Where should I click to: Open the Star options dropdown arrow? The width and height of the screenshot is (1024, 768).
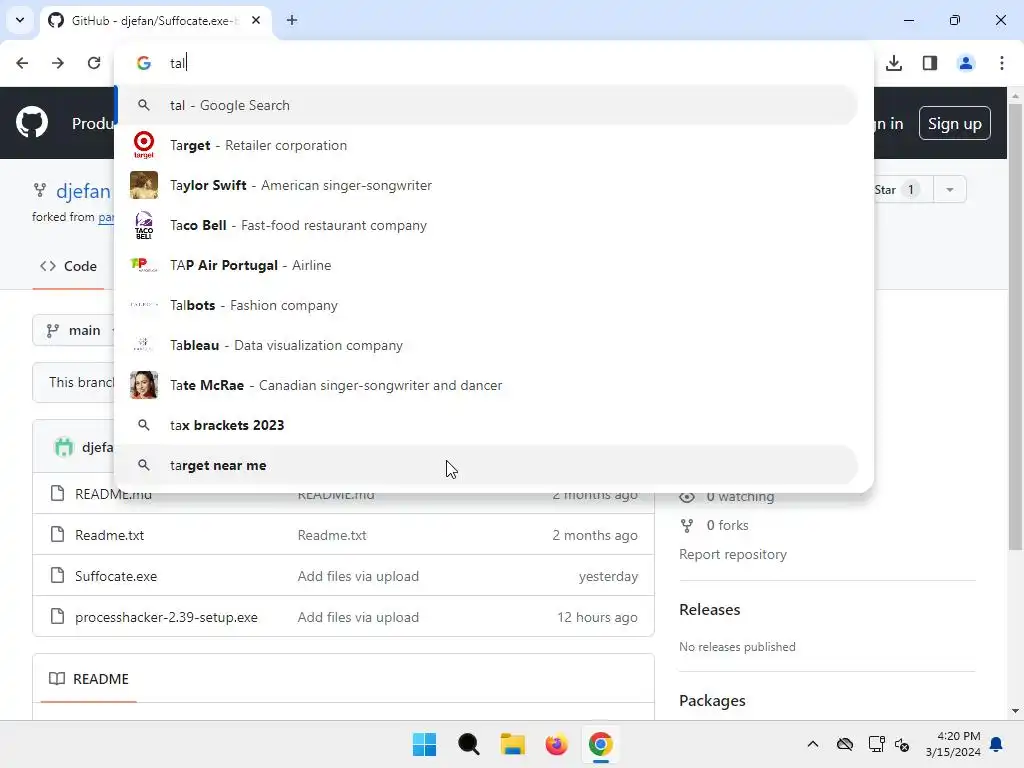click(950, 189)
